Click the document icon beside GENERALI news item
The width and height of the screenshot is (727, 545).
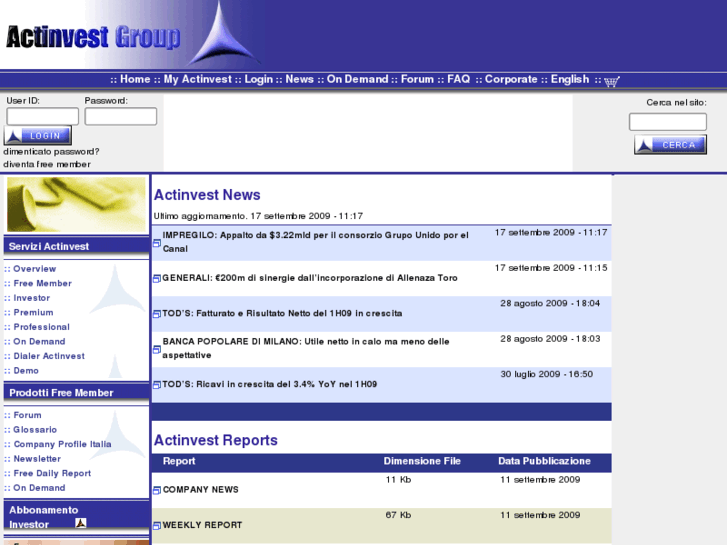pyautogui.click(x=157, y=278)
